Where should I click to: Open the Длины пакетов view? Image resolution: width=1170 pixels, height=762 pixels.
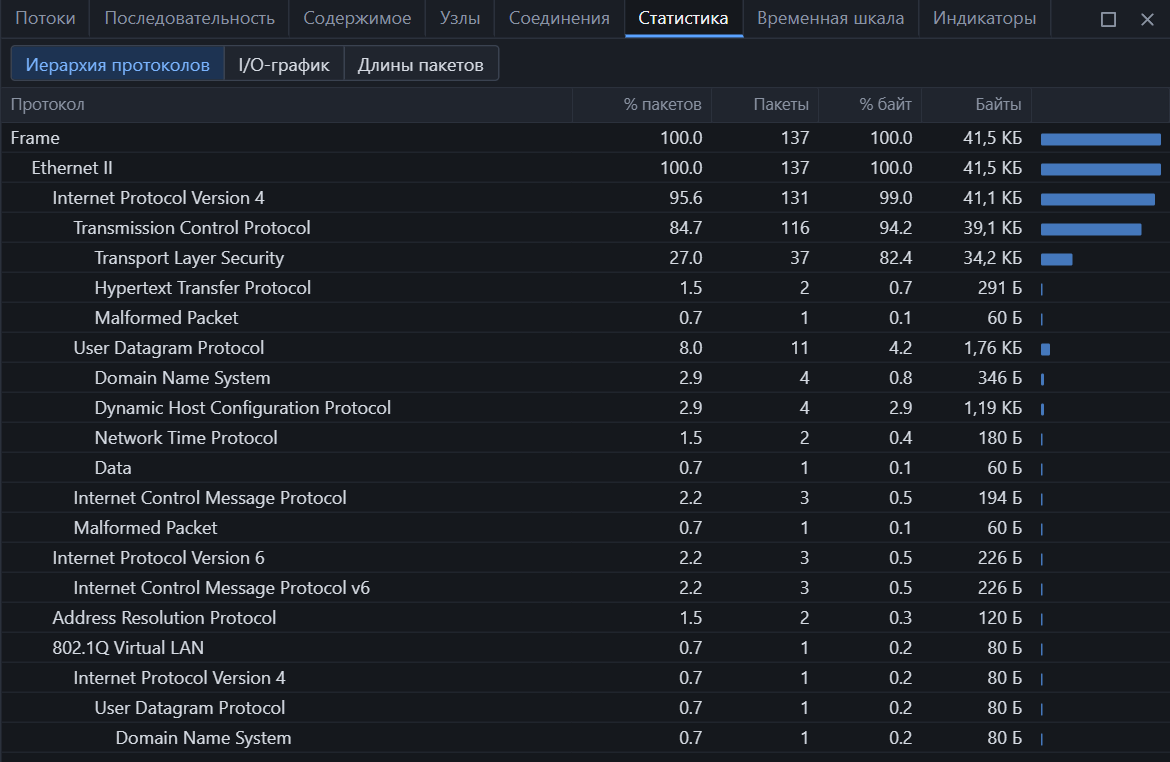tap(421, 64)
